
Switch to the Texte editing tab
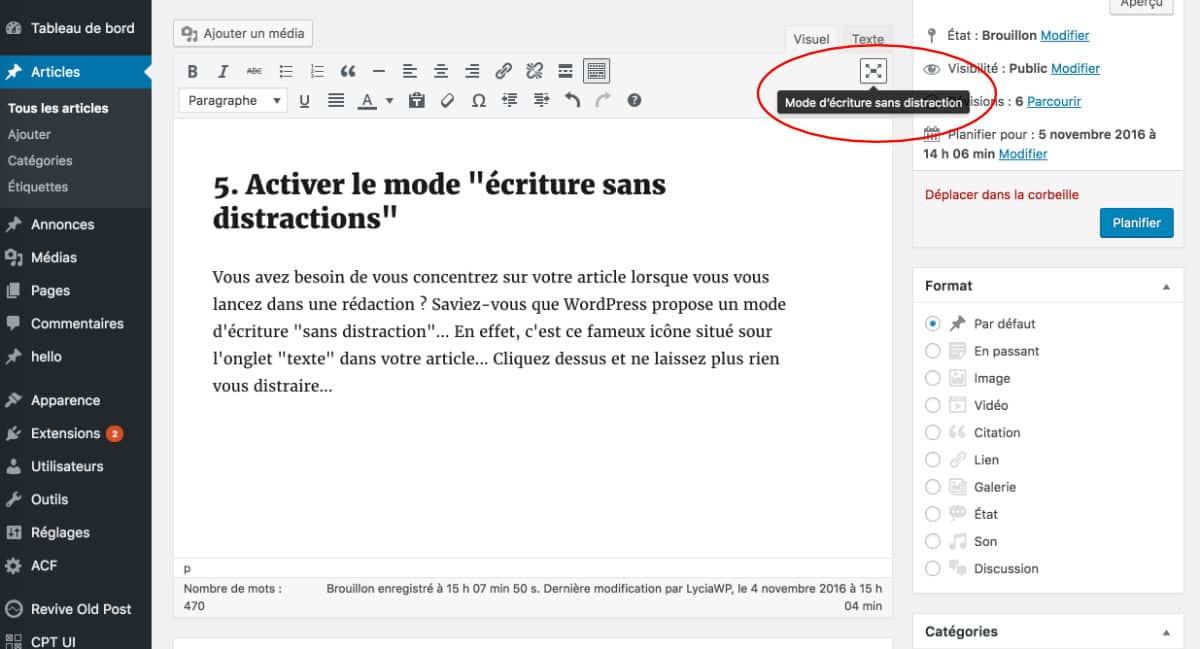[867, 39]
